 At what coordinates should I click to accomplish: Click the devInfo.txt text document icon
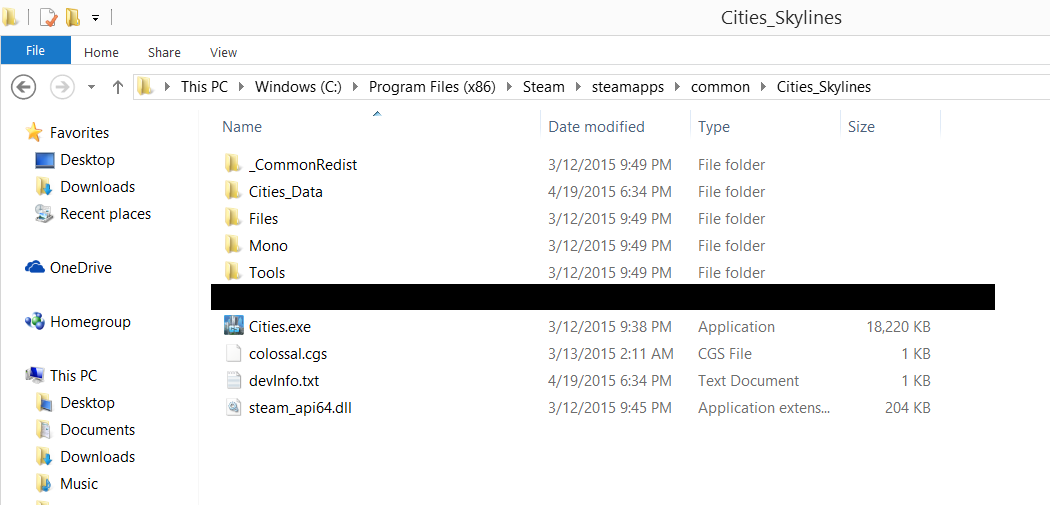tap(233, 381)
